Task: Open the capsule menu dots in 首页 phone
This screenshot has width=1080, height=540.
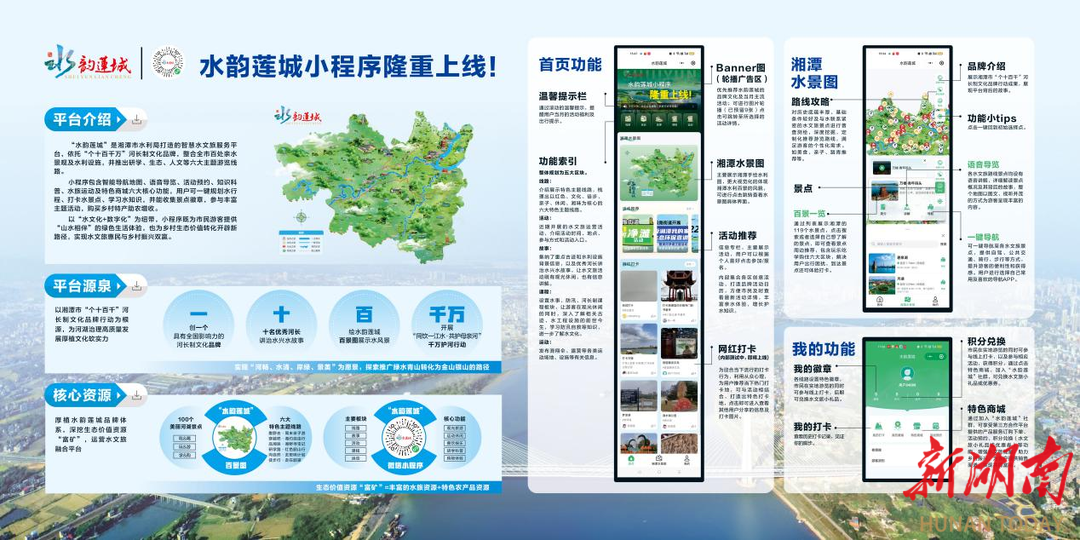Action: tap(682, 63)
